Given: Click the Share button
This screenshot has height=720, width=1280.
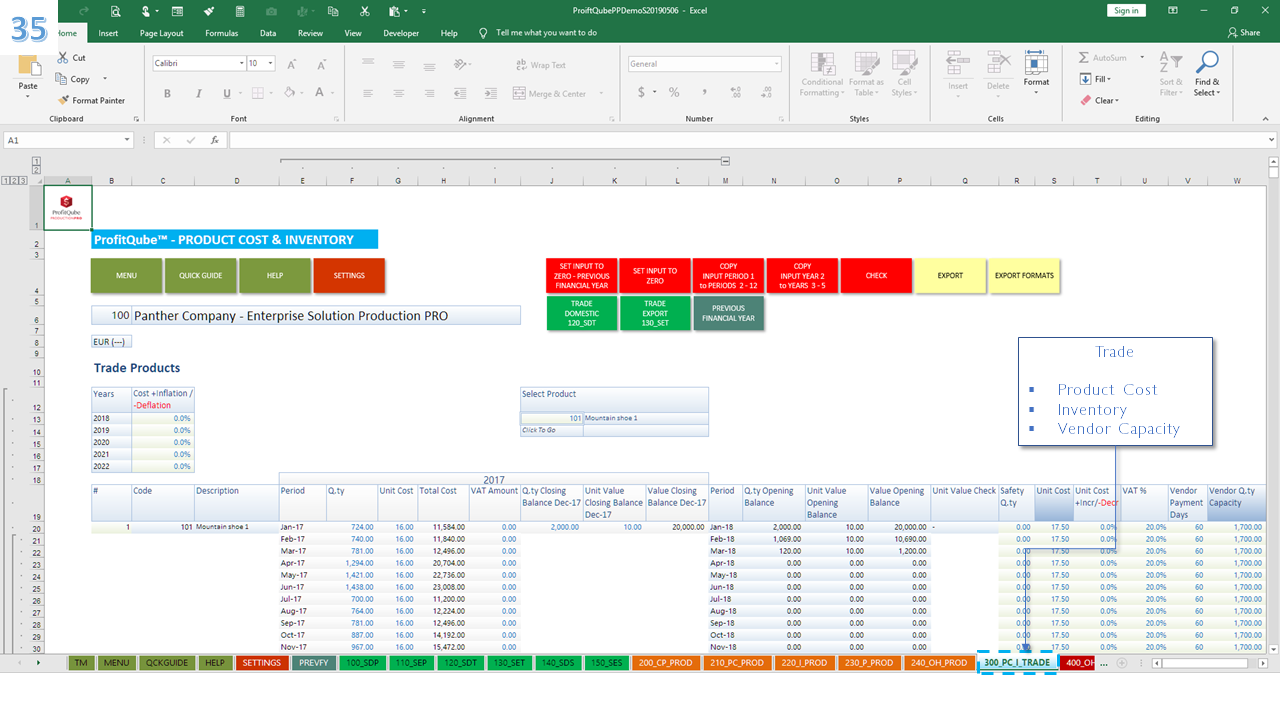Looking at the screenshot, I should click(x=1244, y=33).
